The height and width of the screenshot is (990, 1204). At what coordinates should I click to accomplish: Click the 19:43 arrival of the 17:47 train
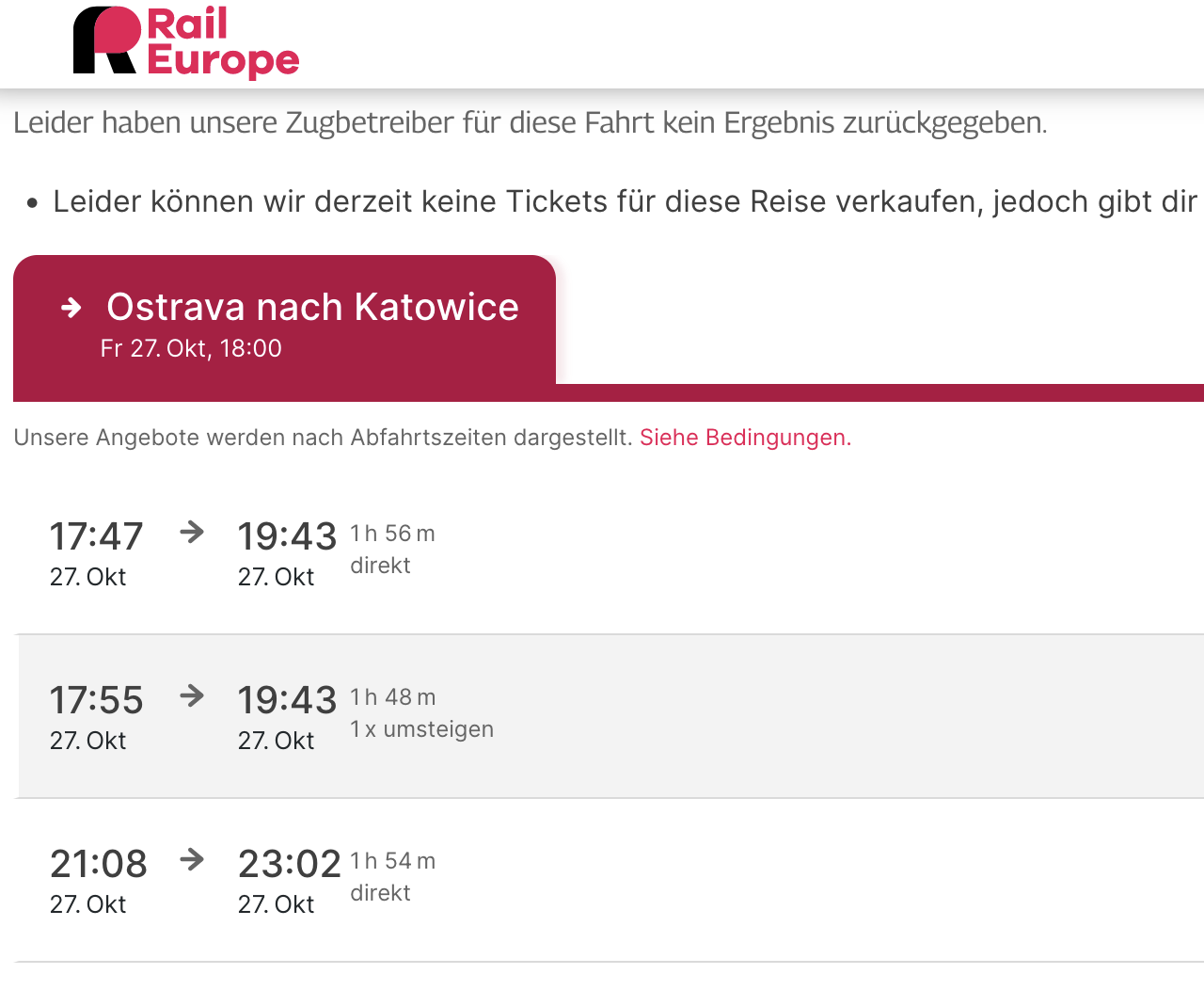287,536
